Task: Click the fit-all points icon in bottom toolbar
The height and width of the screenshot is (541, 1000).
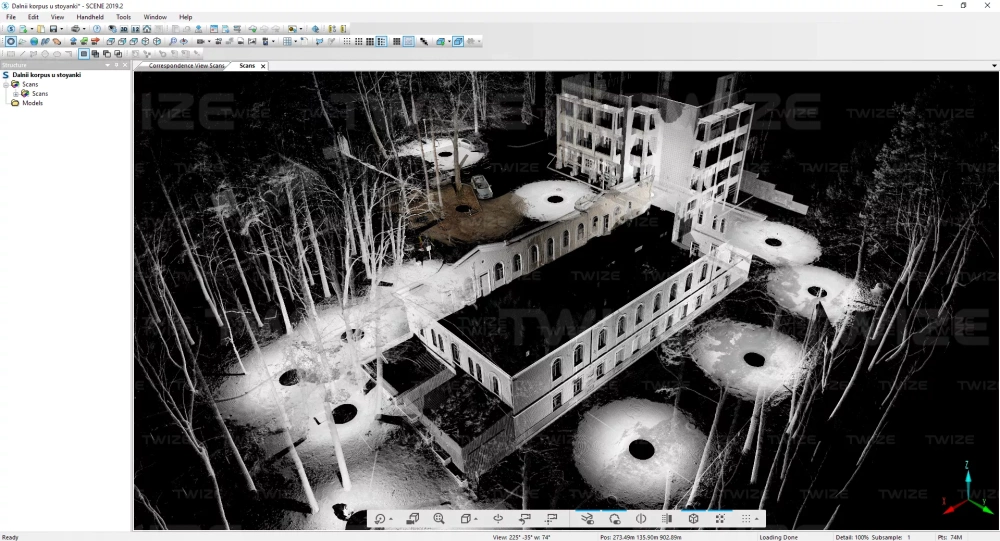Action: click(x=720, y=519)
